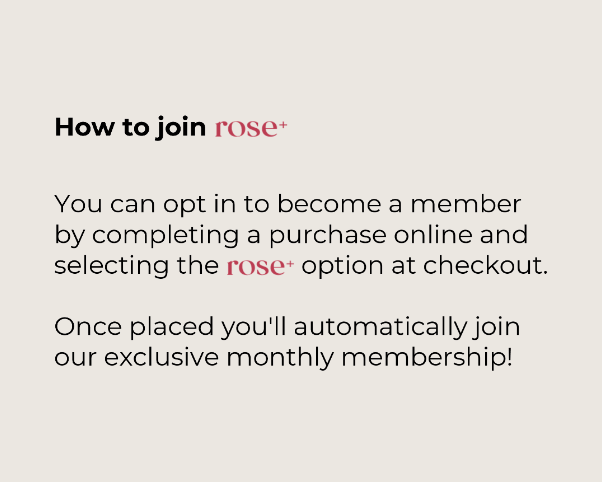Click the pink rose+ logo in heading
This screenshot has height=482, width=602.
click(251, 128)
